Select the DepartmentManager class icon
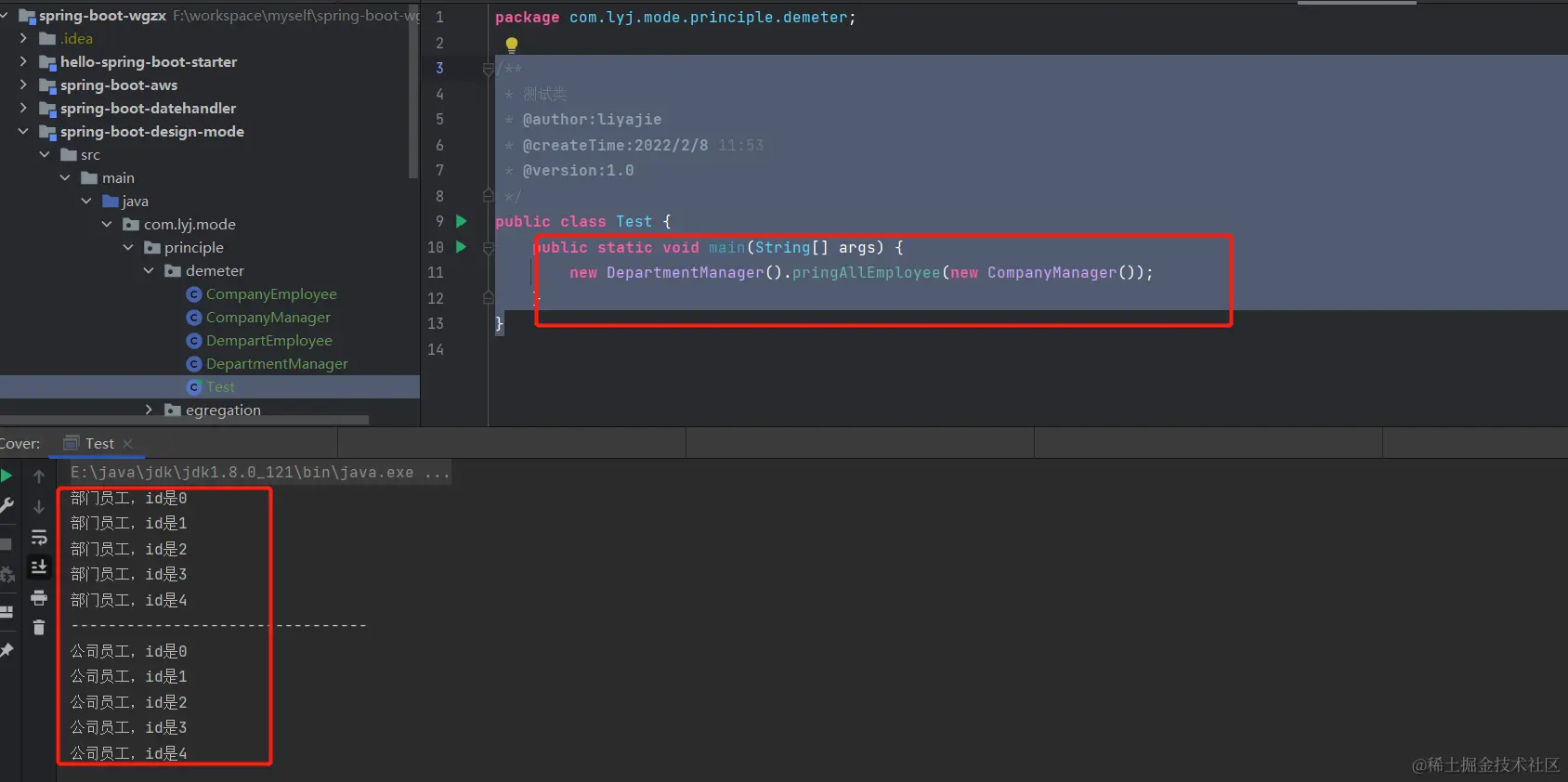This screenshot has width=1568, height=782. point(194,364)
